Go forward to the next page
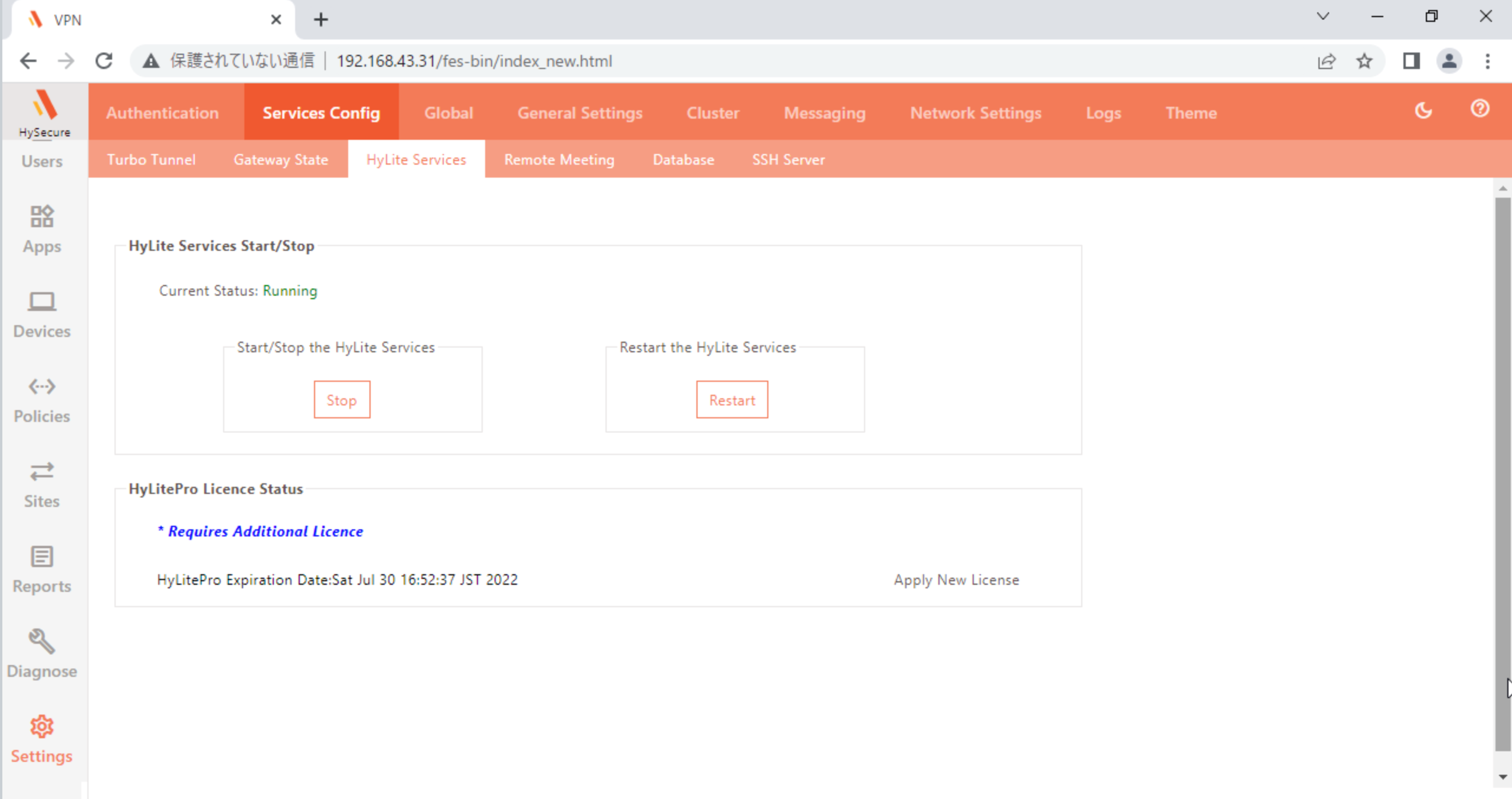Image resolution: width=1512 pixels, height=799 pixels. pos(66,61)
